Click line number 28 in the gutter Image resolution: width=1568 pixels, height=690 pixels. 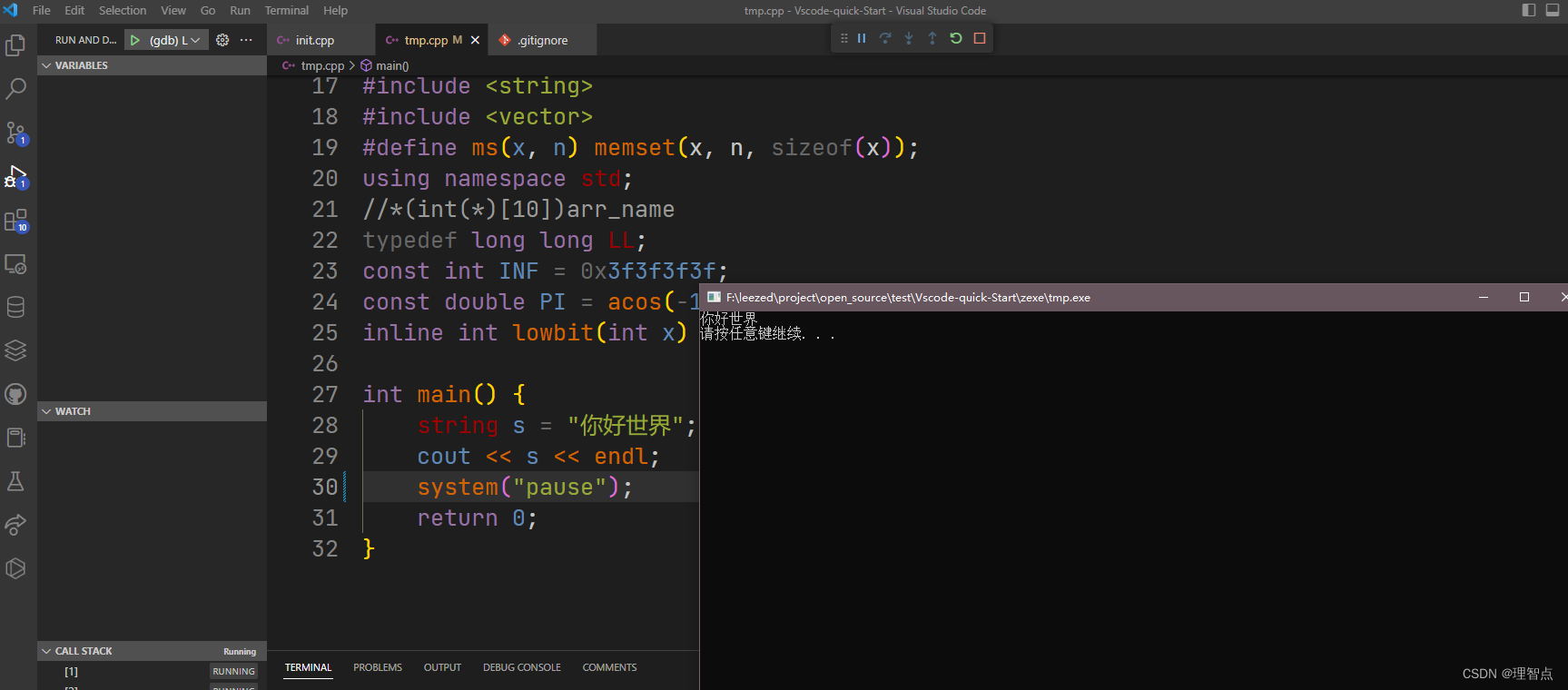(325, 426)
